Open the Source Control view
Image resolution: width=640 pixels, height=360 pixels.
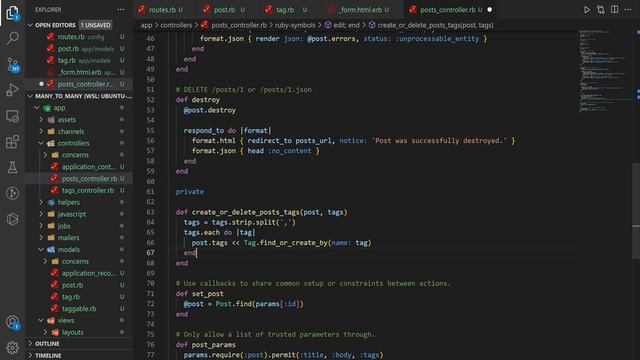(12, 64)
